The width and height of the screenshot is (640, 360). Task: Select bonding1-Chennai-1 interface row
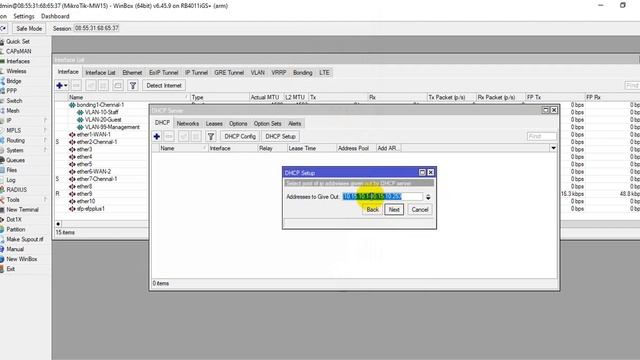coord(100,105)
